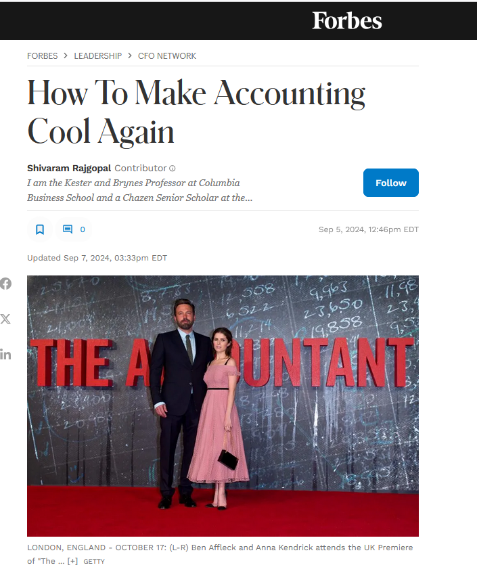Open author Shivaram Rajgopal's profile
The width and height of the screenshot is (477, 580).
click(69, 168)
